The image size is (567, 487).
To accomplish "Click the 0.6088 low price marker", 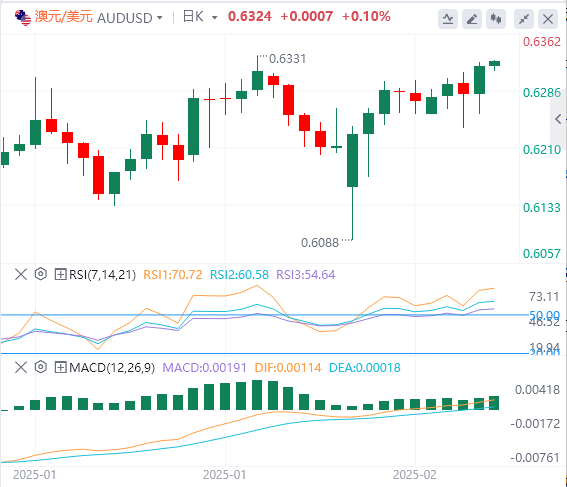I will point(320,243).
